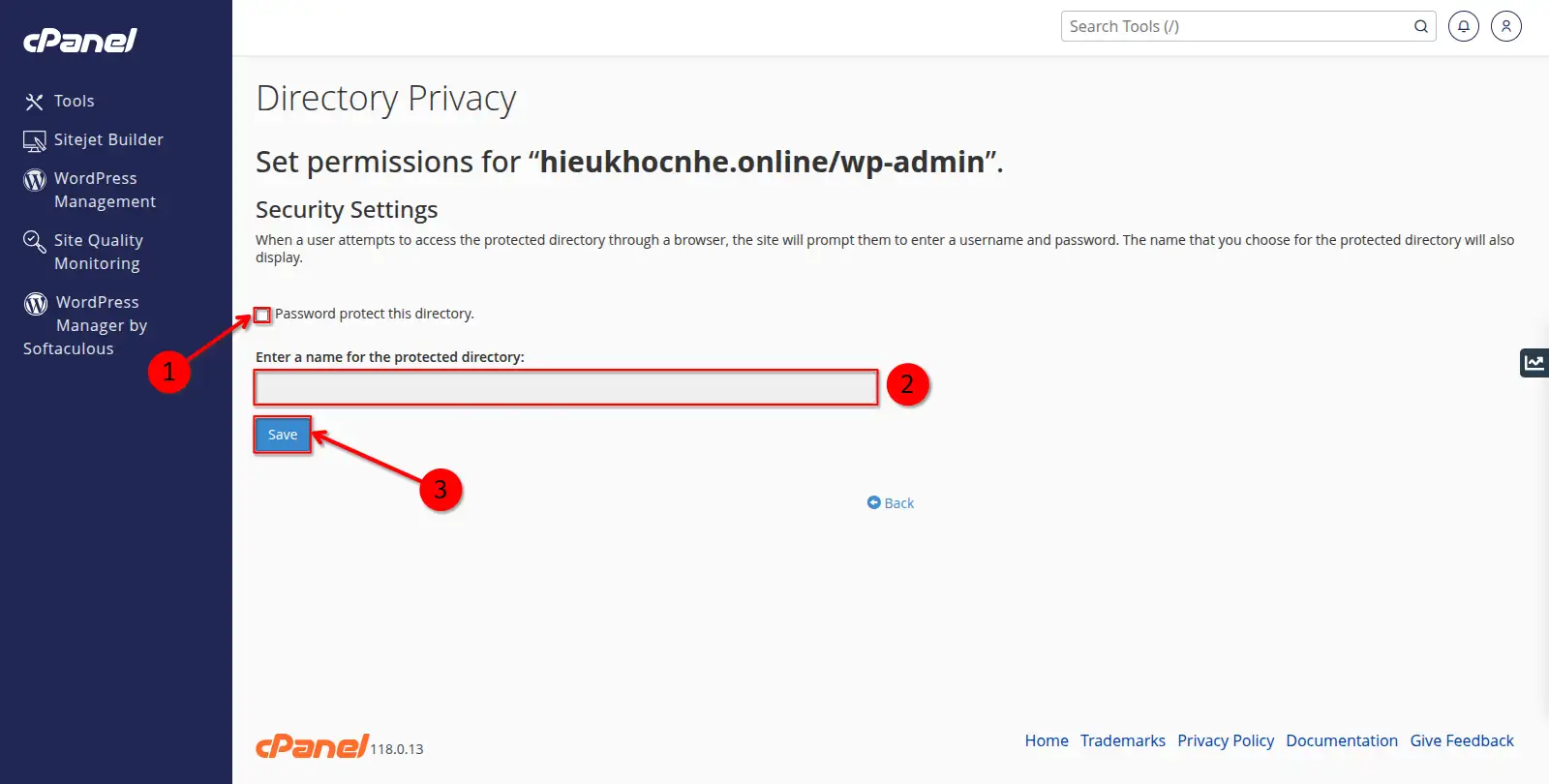Click the Back arrow icon
The width and height of the screenshot is (1549, 784).
point(873,502)
